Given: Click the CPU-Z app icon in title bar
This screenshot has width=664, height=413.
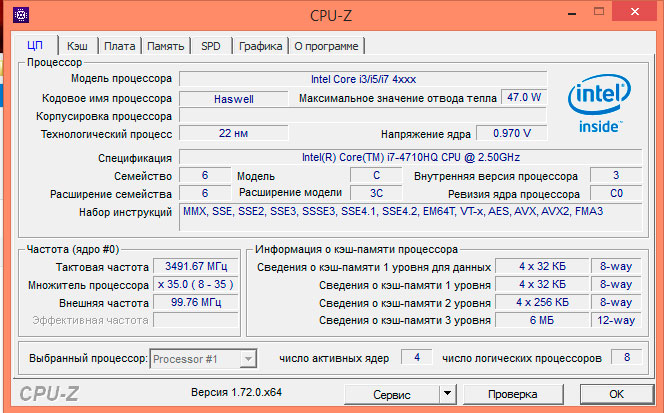Looking at the screenshot, I should point(21,15).
